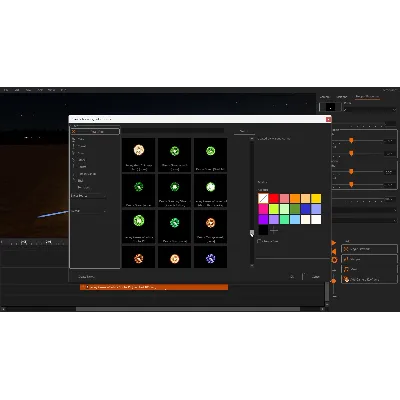
Task: Expand the upper dropdown in right properties panel
Action: point(370,110)
